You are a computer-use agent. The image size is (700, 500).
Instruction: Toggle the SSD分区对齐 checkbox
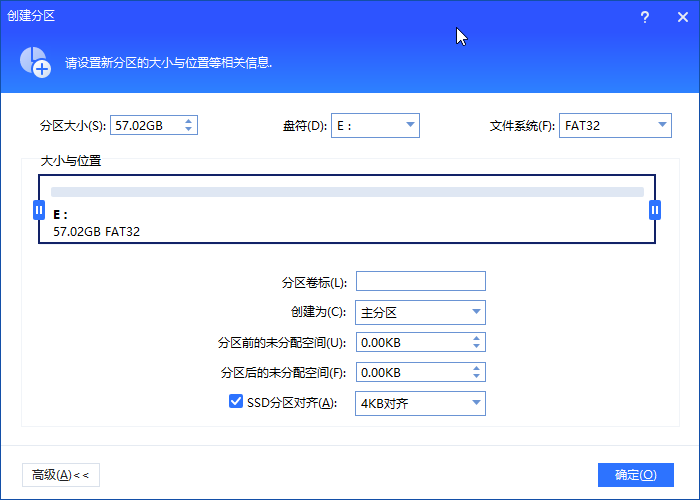point(236,402)
